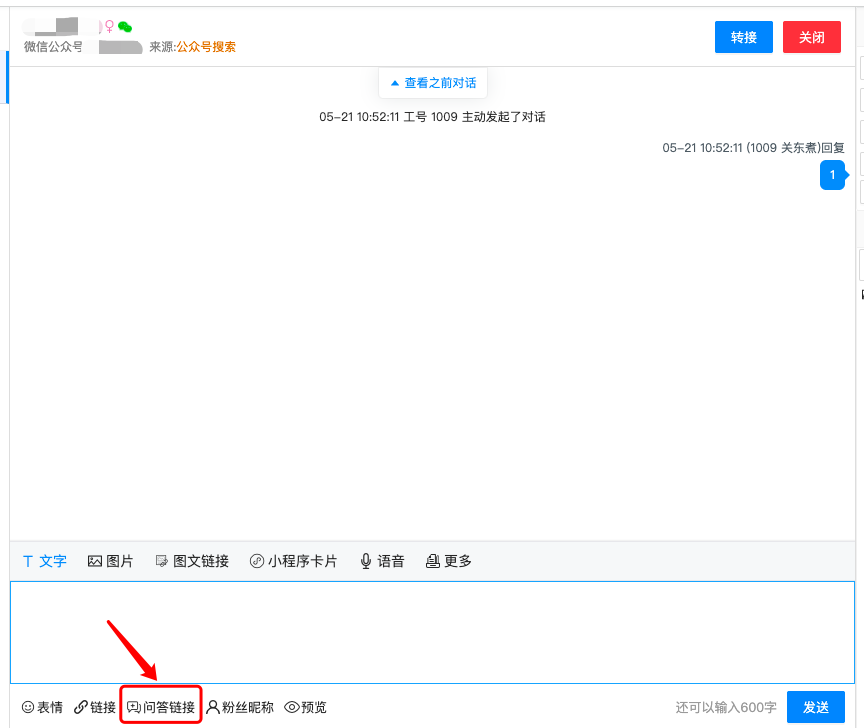Screen dimensions: 864x728
Task: Click the 转接 transfer button
Action: coord(743,36)
